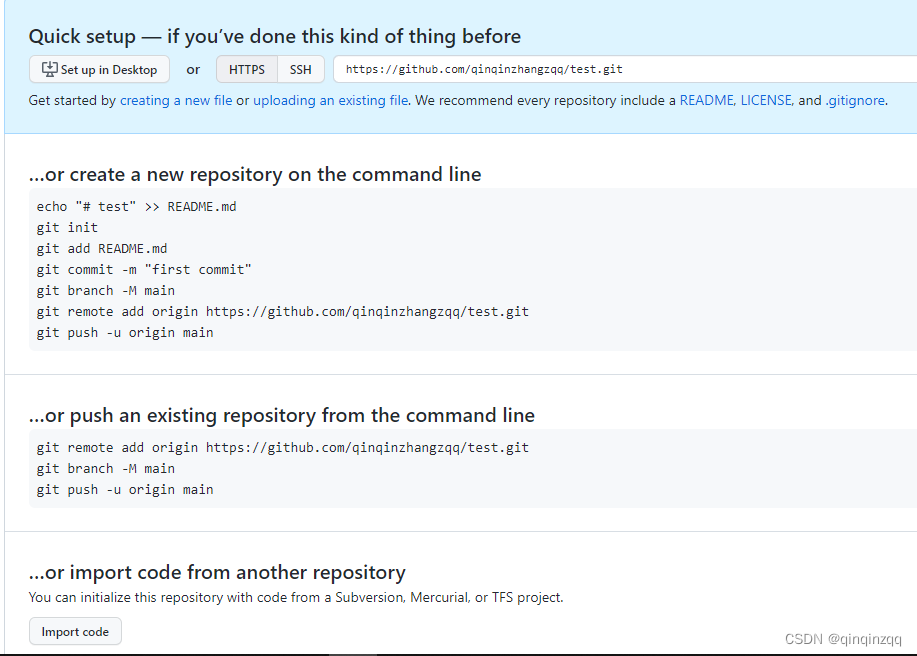Click the Set up in Desktop button

(99, 70)
